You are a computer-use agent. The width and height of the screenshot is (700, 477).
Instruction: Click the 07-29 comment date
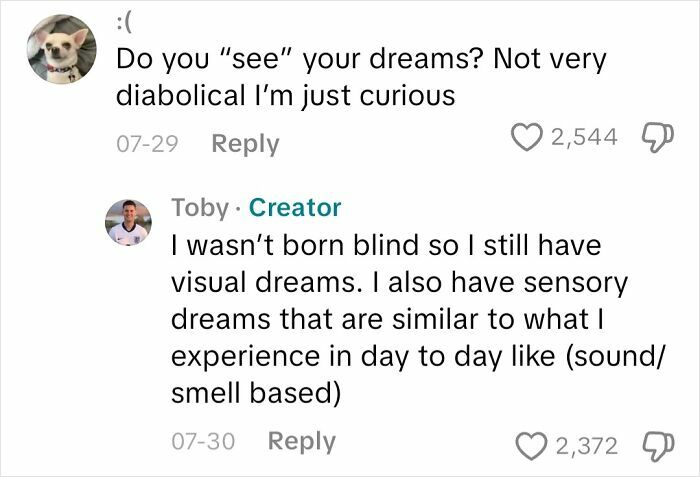point(146,144)
